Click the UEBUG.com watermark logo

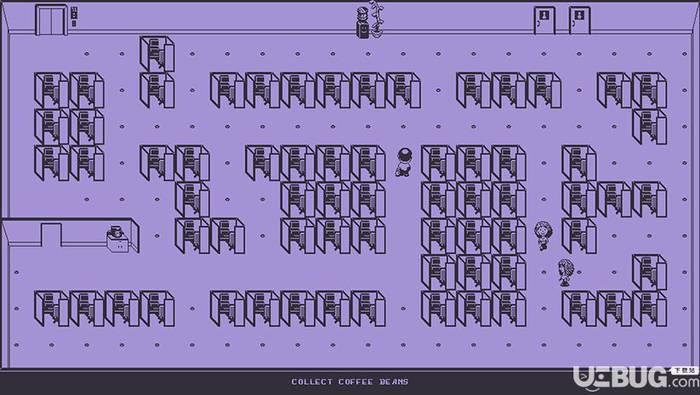tap(636, 378)
